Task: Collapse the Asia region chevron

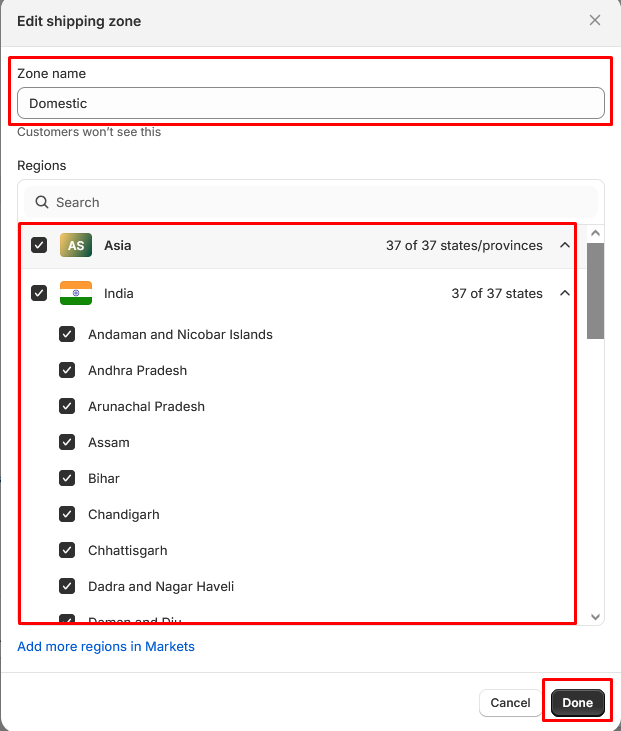Action: (x=564, y=245)
